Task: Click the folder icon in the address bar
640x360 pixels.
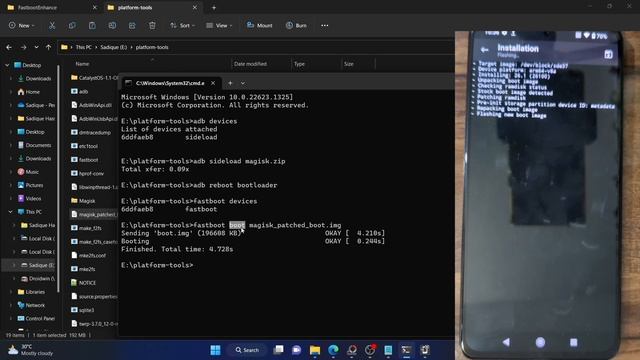Action: pyautogui.click(x=64, y=47)
